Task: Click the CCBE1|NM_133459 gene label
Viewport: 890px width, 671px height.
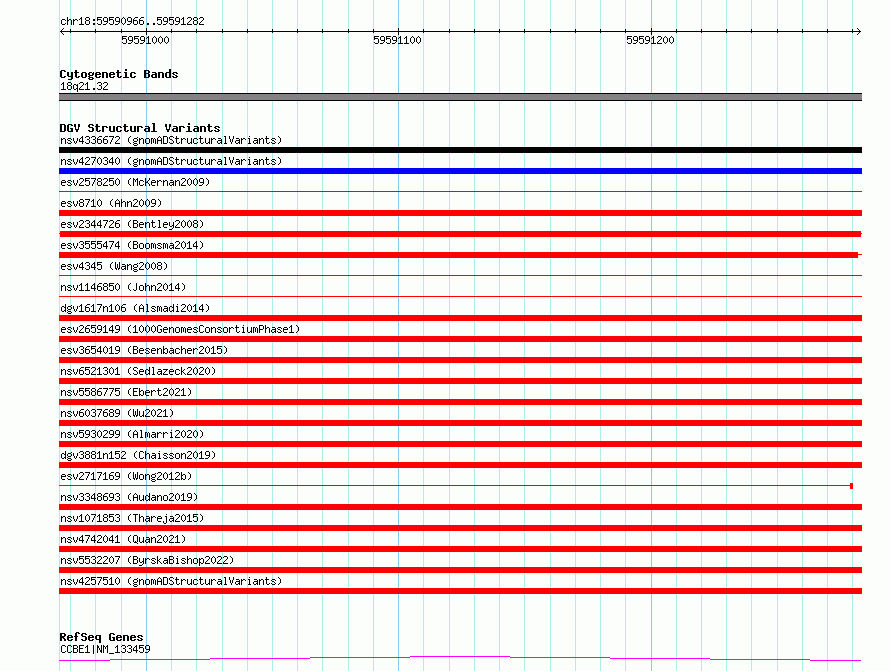Action: pyautogui.click(x=105, y=649)
